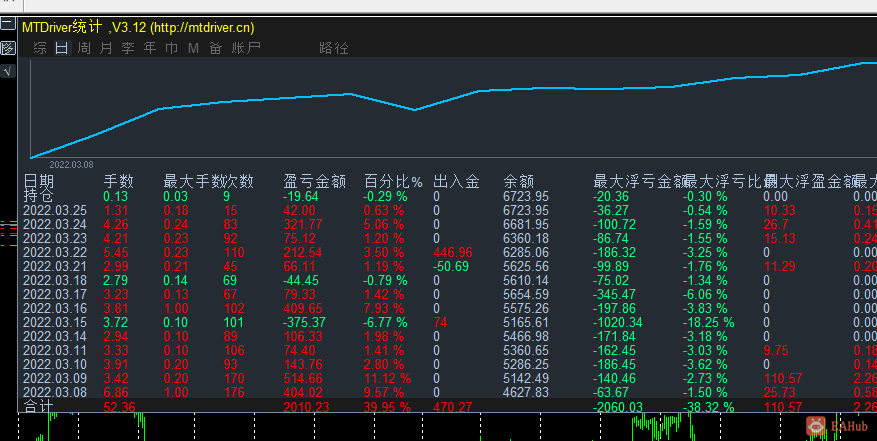The height and width of the screenshot is (441, 877).
Task: Click the 176 trade count value
Action: click(x=234, y=392)
